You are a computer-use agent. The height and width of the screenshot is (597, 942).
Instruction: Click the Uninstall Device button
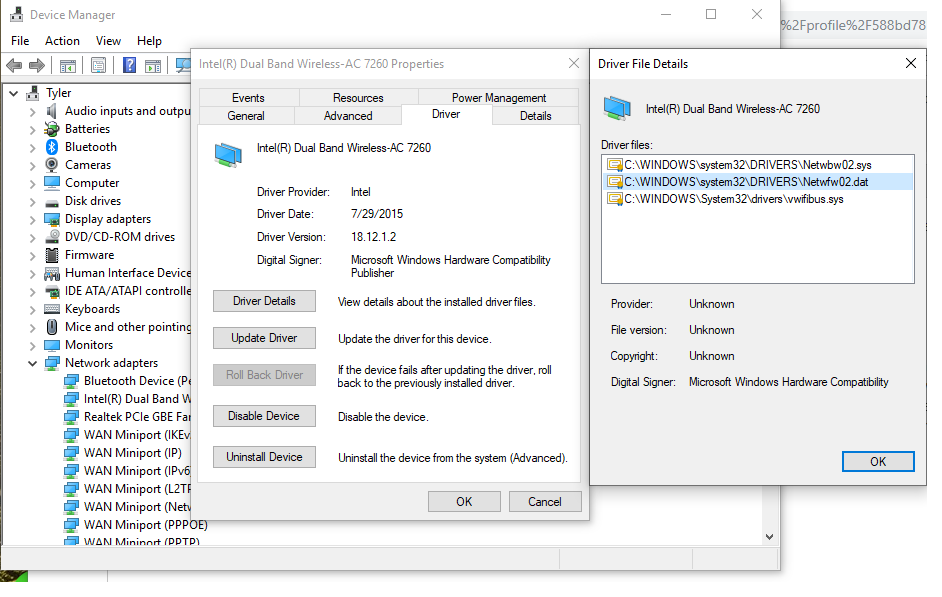[x=264, y=458]
